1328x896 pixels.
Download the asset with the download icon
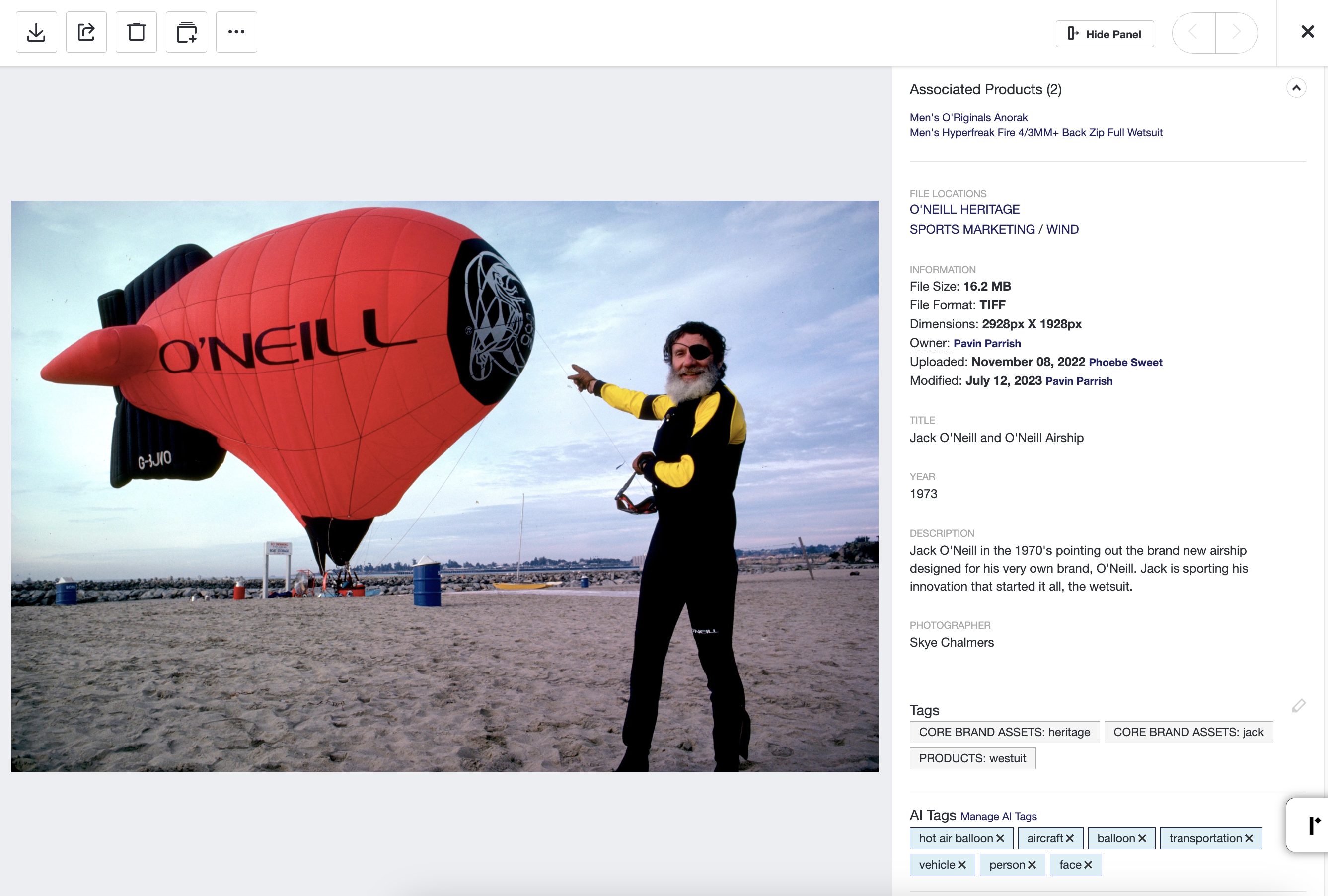(36, 32)
